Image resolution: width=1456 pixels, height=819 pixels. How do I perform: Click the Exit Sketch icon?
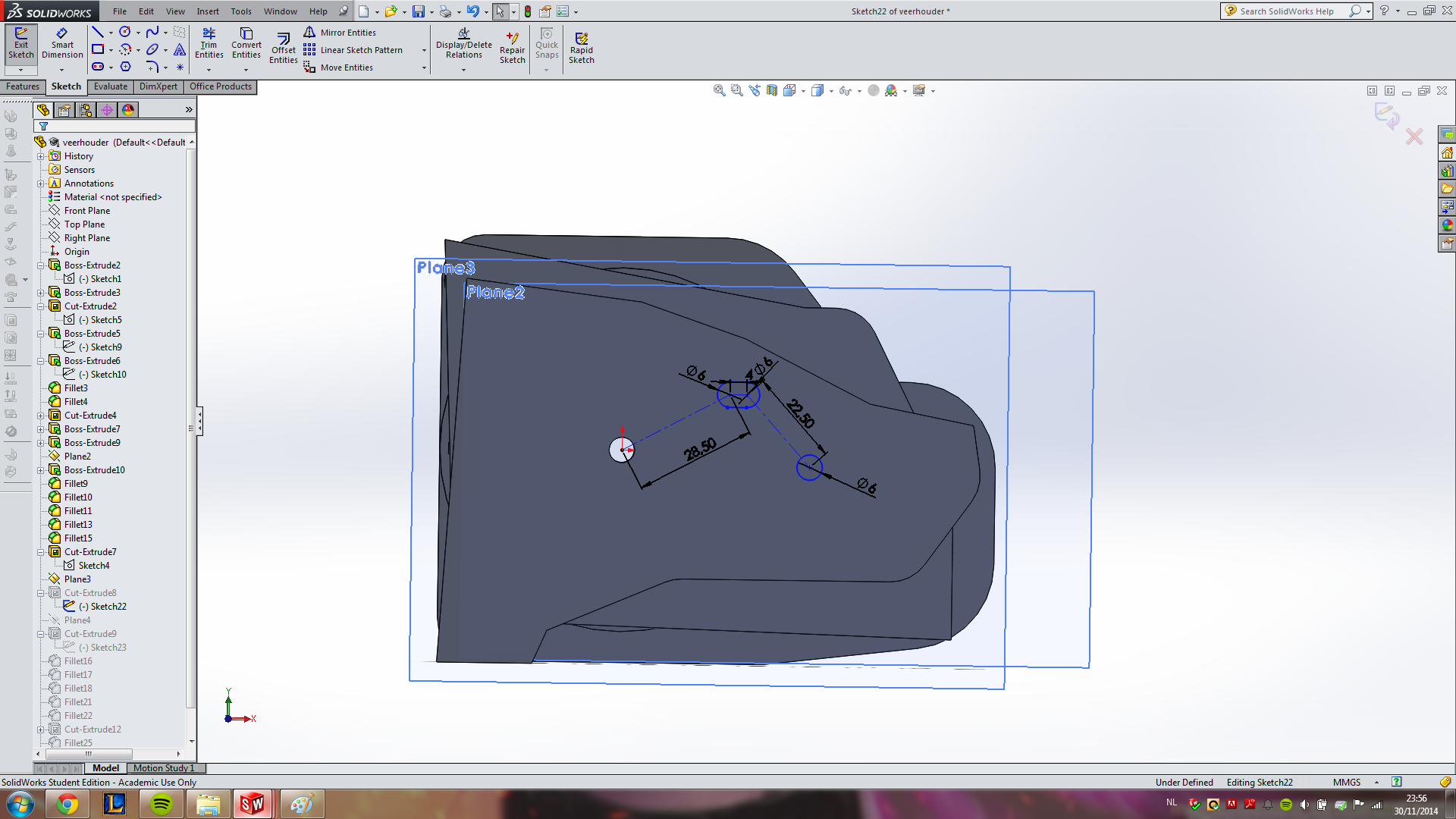(x=21, y=43)
